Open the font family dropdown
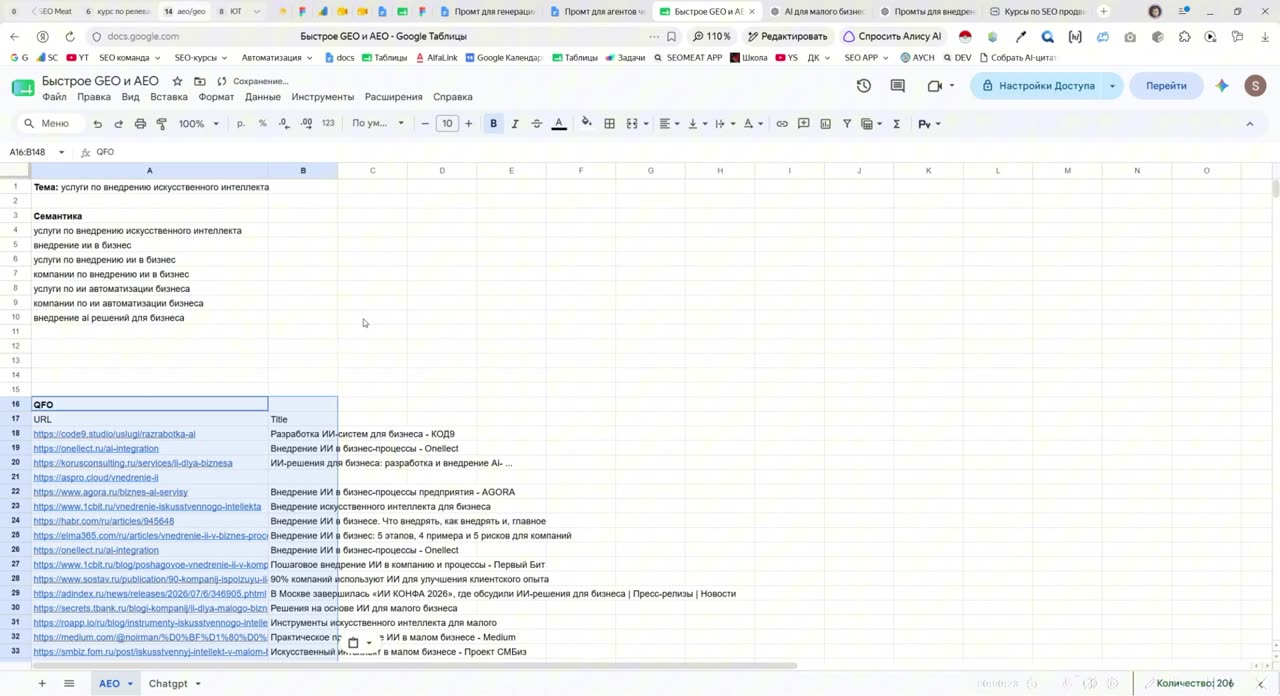The height and width of the screenshot is (696, 1280). (378, 124)
